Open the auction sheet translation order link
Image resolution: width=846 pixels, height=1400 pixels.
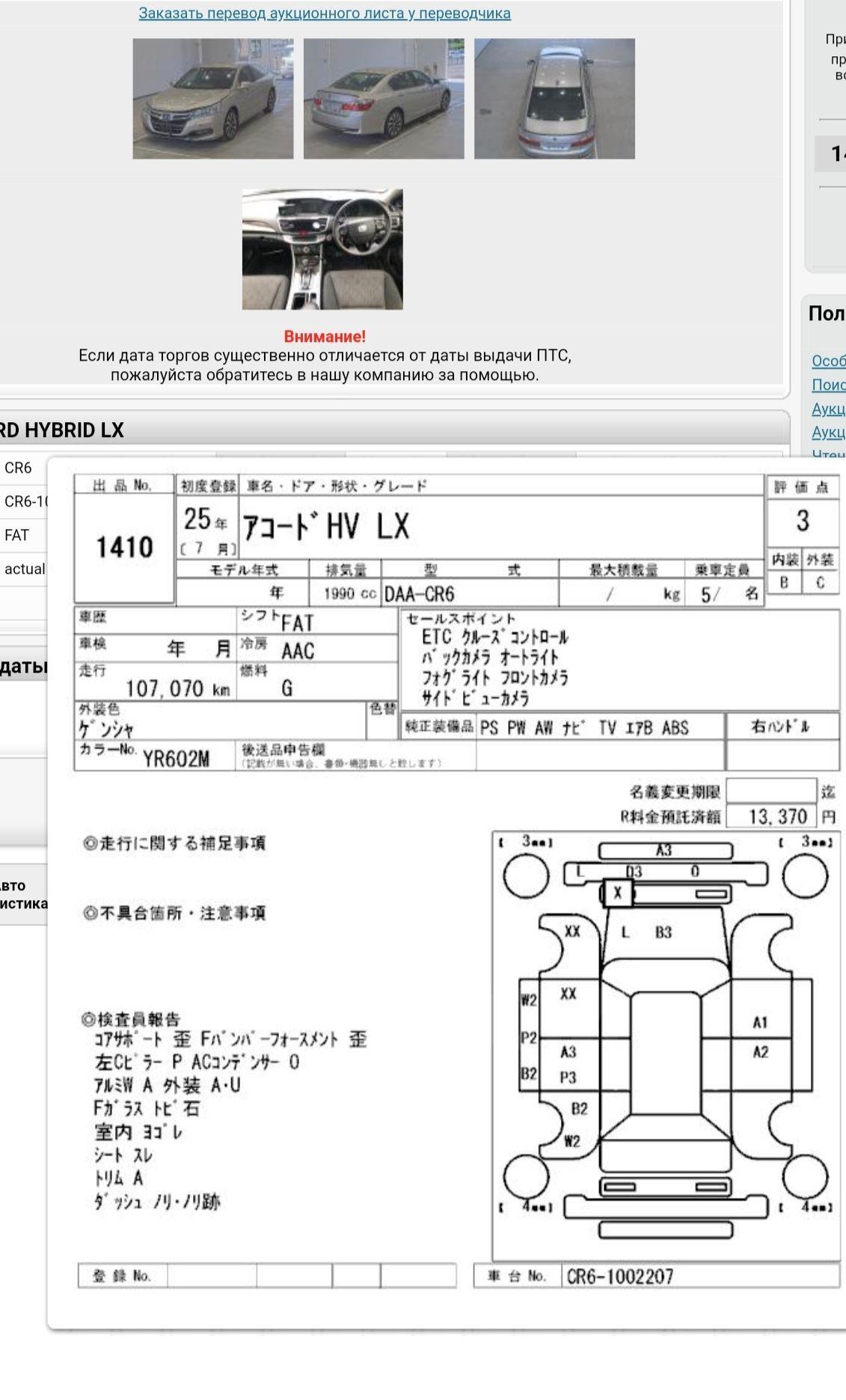[325, 13]
